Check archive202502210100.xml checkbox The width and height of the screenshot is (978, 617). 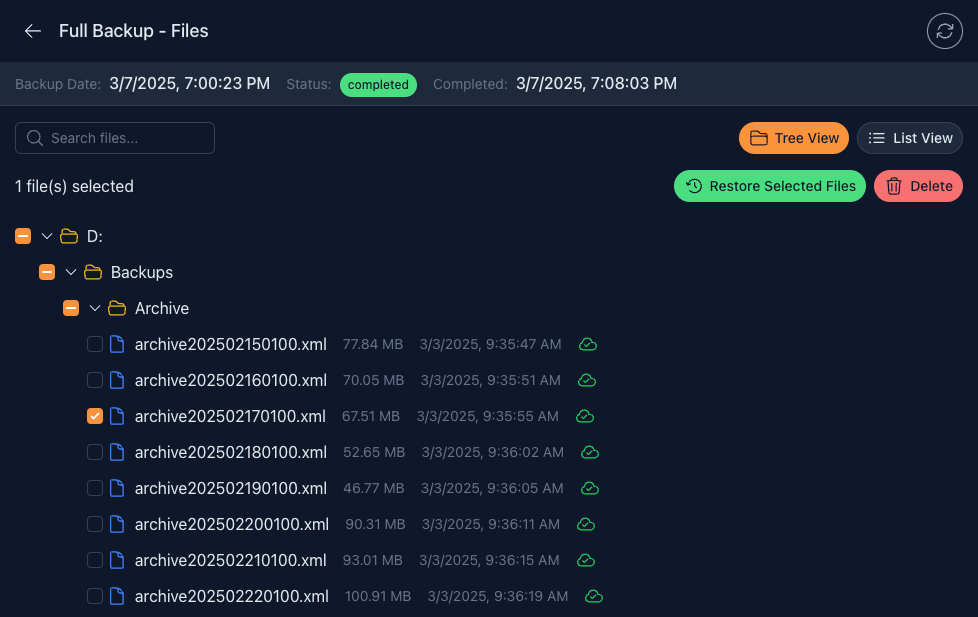click(x=95, y=560)
